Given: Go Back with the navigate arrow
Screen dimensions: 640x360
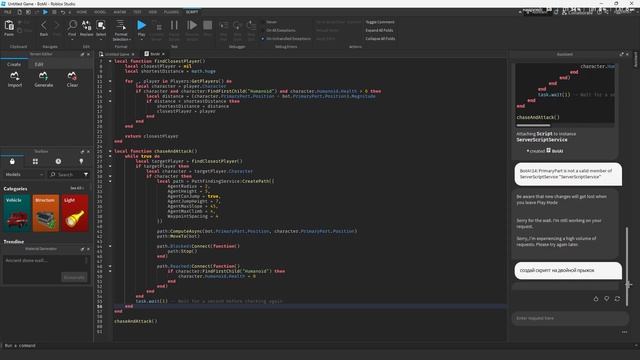Looking at the screenshot, I should 44,26.
